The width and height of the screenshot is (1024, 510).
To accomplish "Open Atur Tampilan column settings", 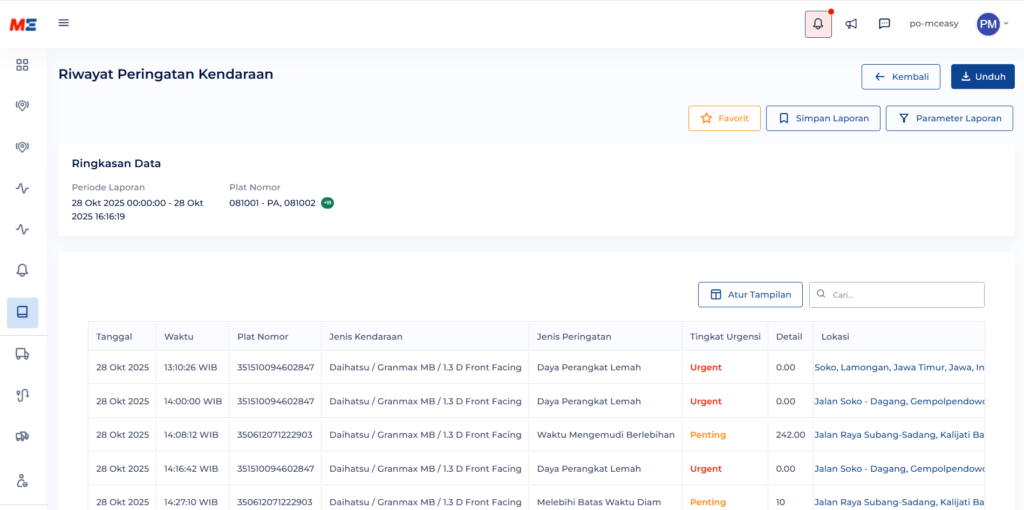I will pyautogui.click(x=750, y=294).
